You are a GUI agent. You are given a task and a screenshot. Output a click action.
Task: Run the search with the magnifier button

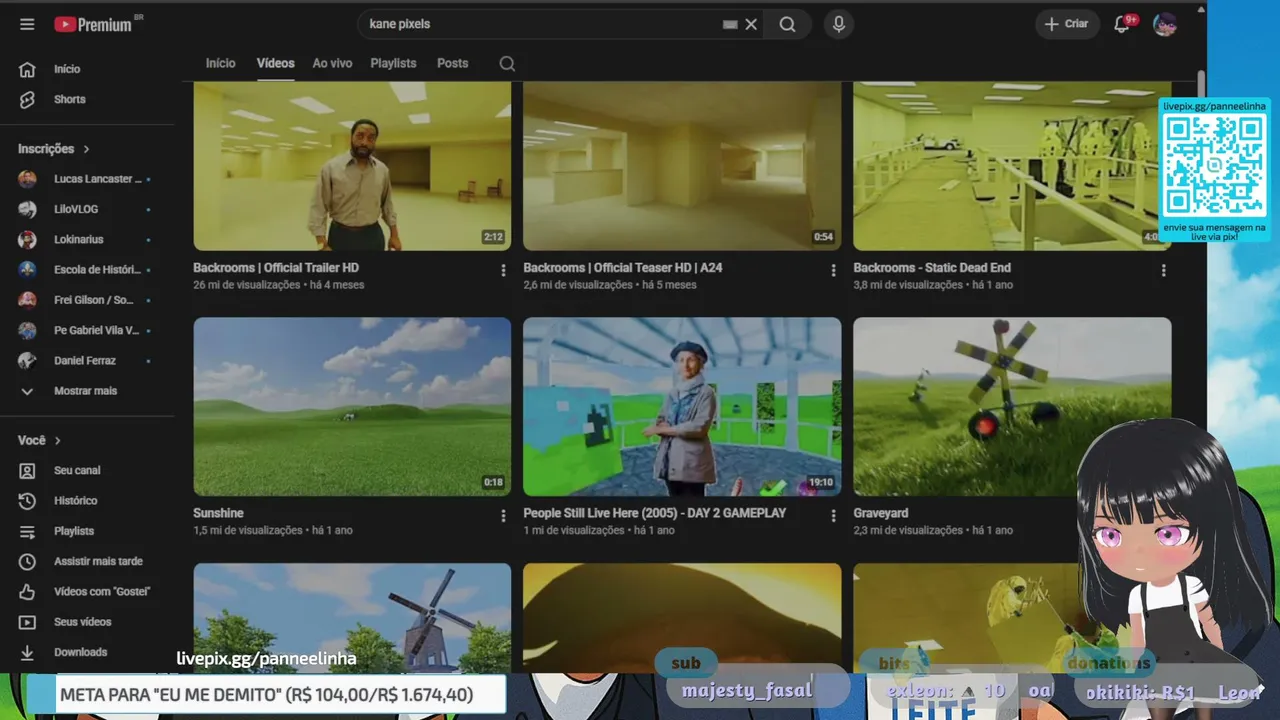click(788, 24)
